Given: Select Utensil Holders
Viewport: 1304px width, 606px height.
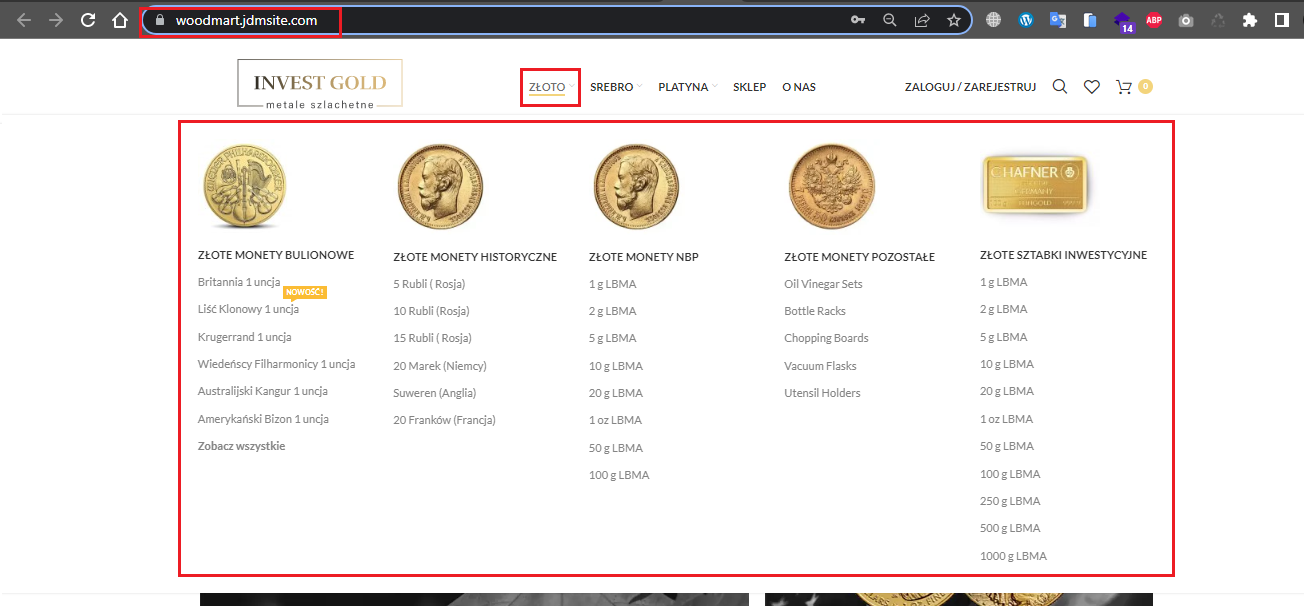Looking at the screenshot, I should (822, 393).
